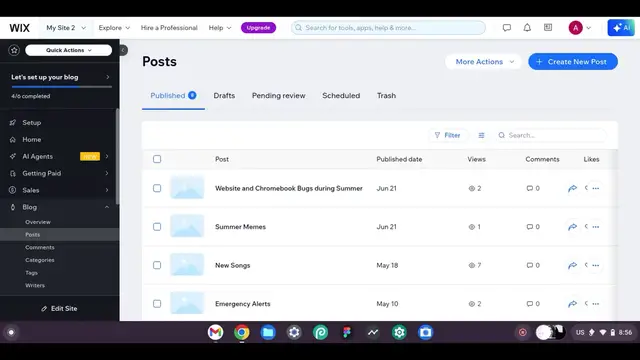Open the Quick Actions dropdown
Viewport: 640px width, 360px height.
(69, 50)
